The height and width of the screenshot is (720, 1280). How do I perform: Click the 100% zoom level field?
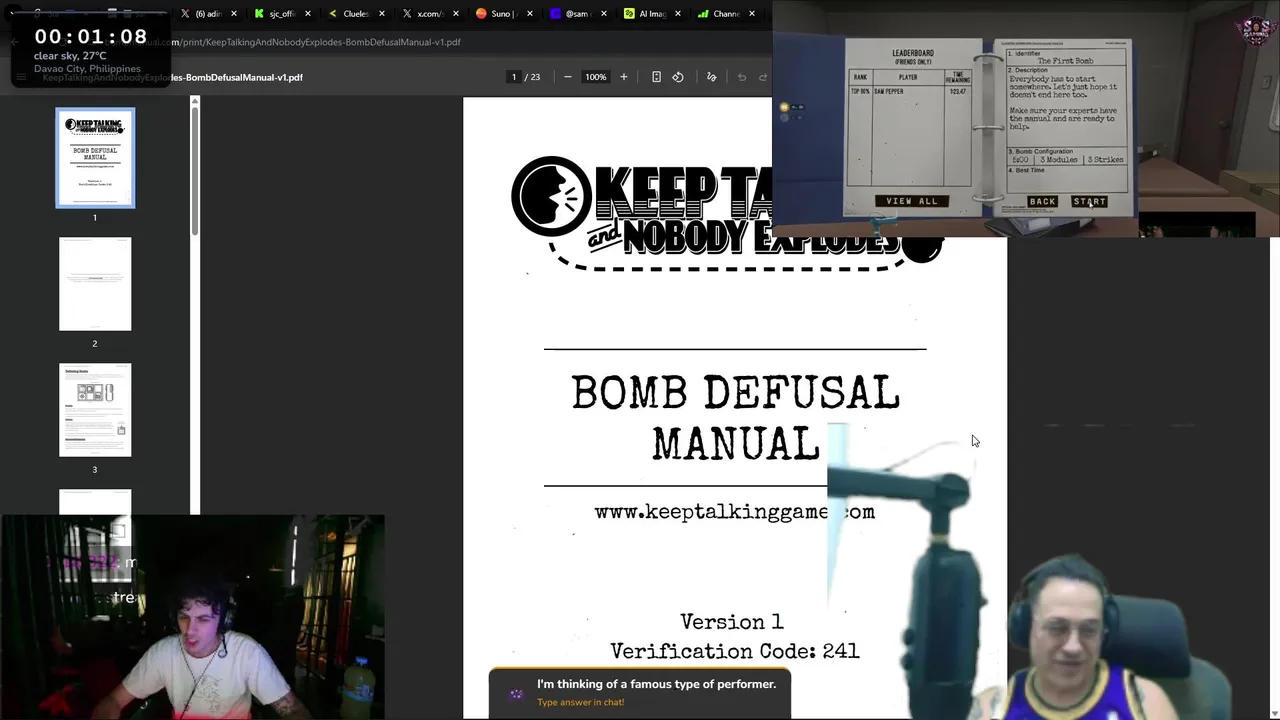(596, 77)
